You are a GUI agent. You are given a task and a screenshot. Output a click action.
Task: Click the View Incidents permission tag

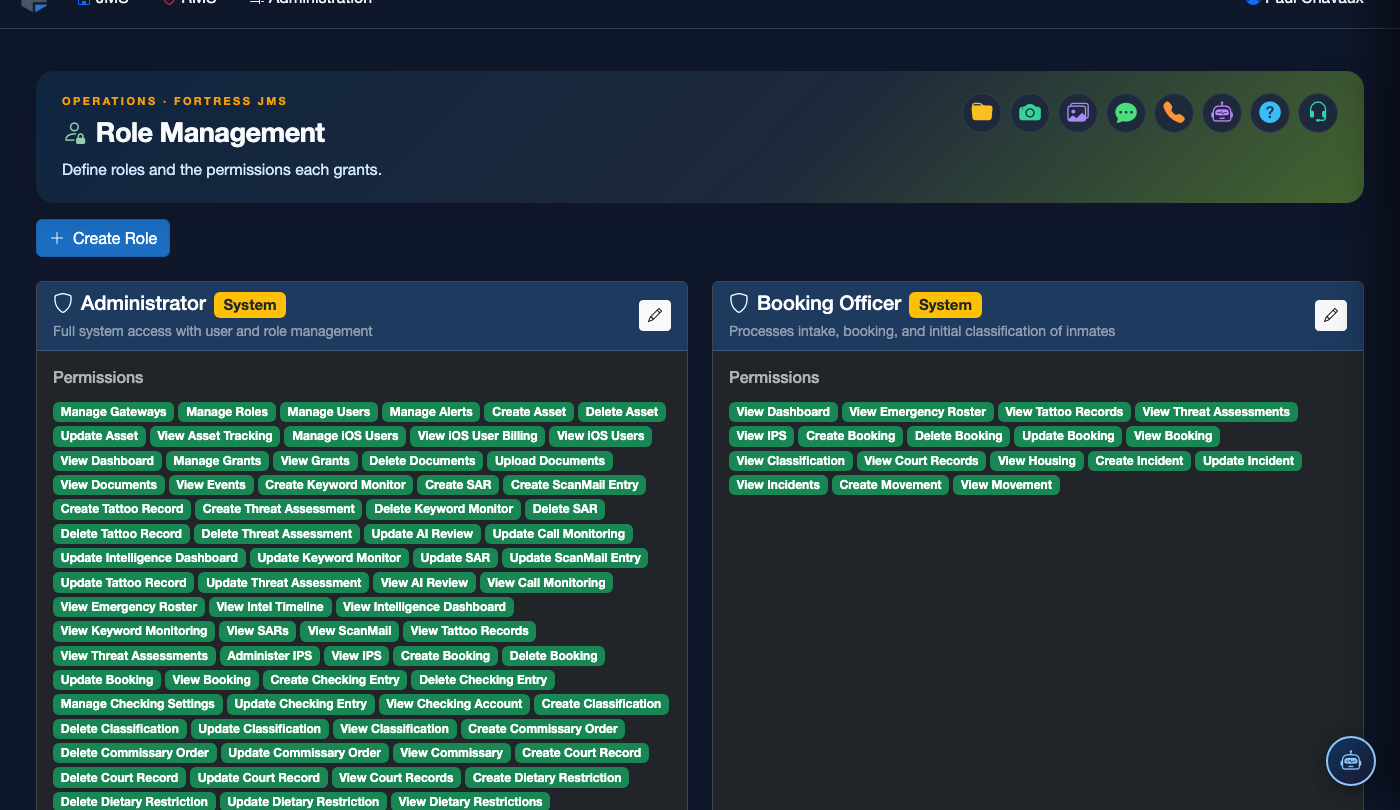point(778,485)
